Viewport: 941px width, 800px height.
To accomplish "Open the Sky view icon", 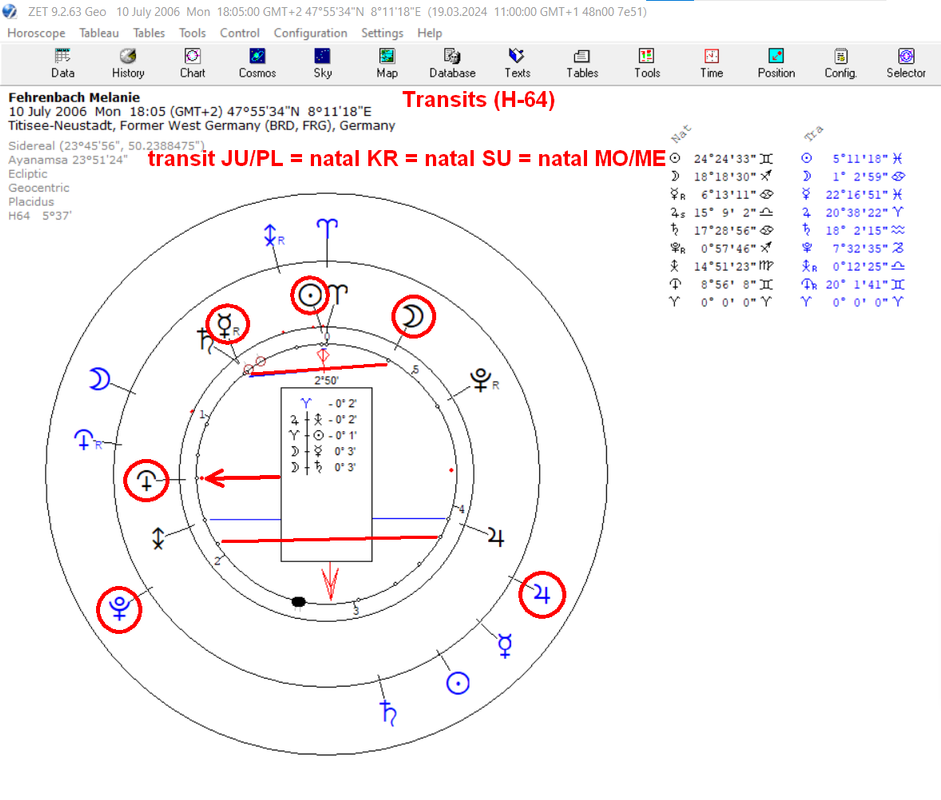I will (322, 64).
